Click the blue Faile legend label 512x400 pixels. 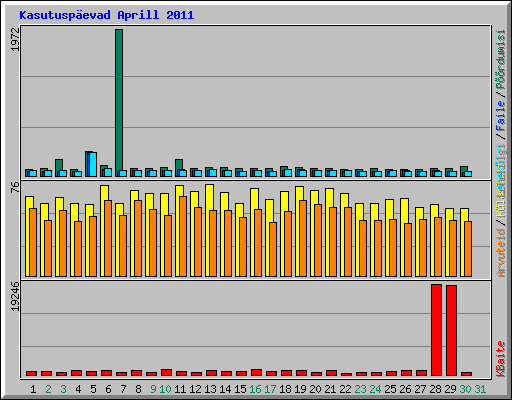(501, 116)
